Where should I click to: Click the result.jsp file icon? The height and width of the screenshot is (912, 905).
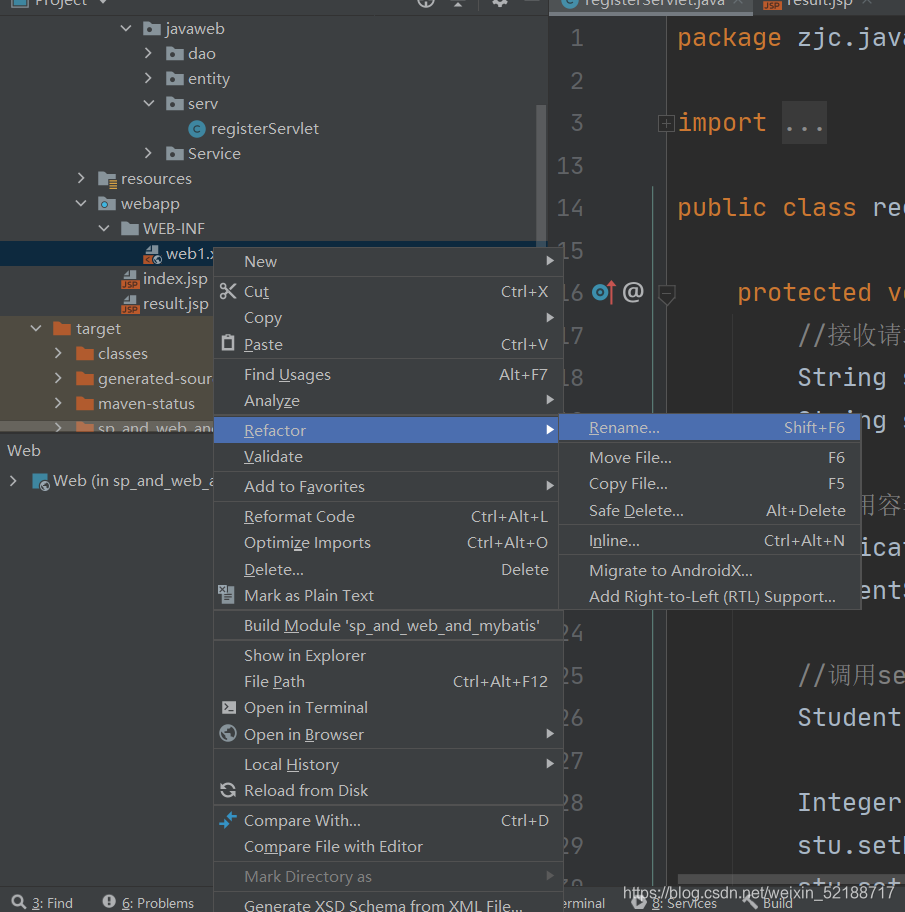coord(130,304)
